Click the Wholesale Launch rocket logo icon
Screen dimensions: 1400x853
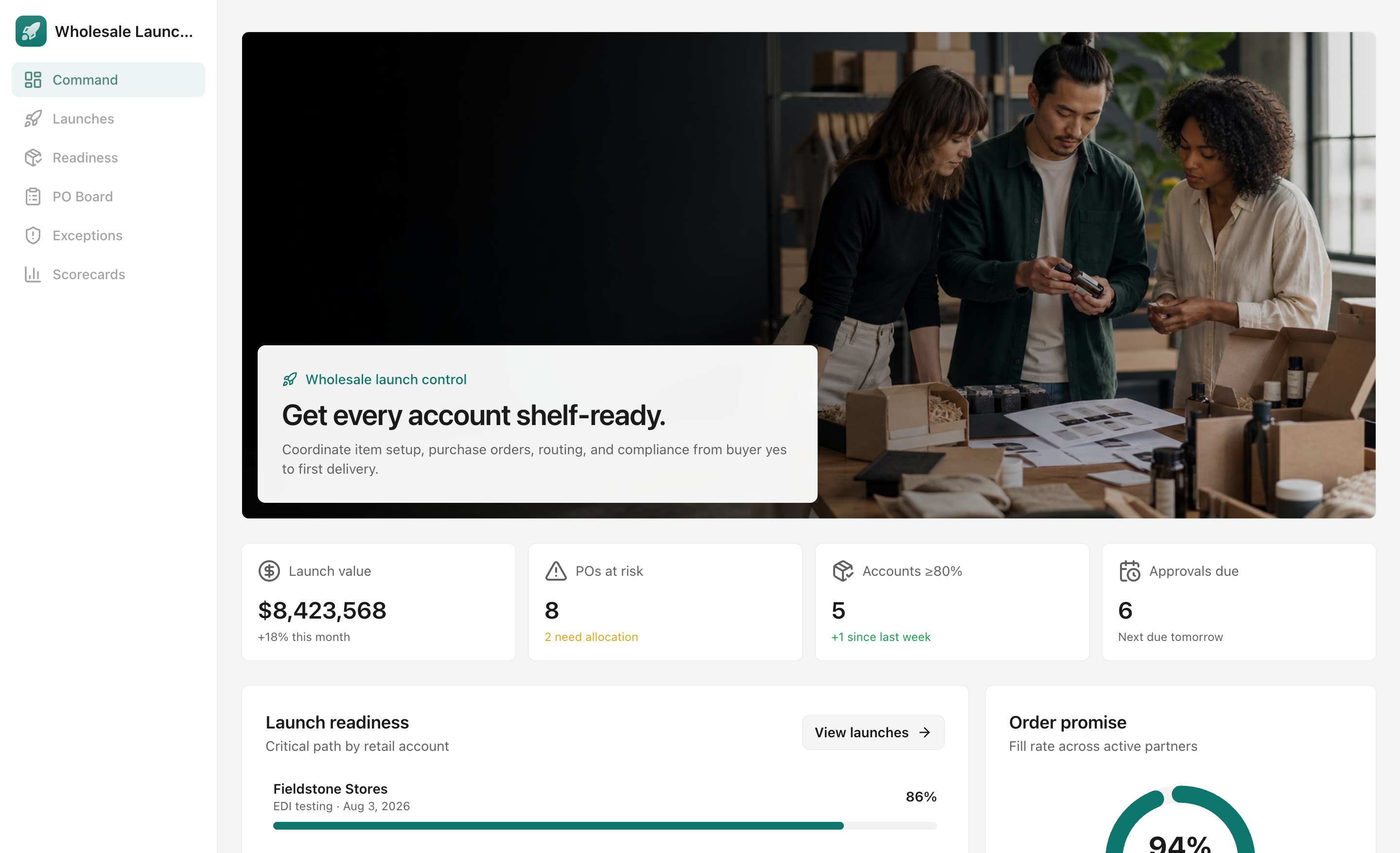[31, 31]
